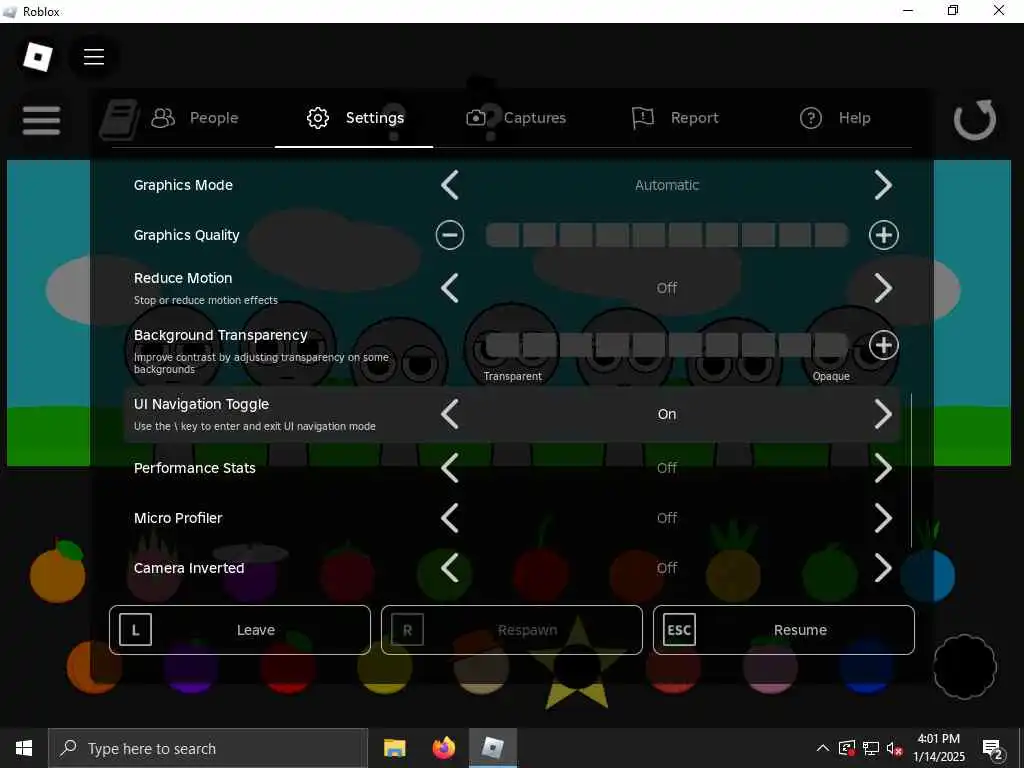Click next arrow for Reduce Motion
This screenshot has height=768, width=1024.
pyautogui.click(x=883, y=288)
